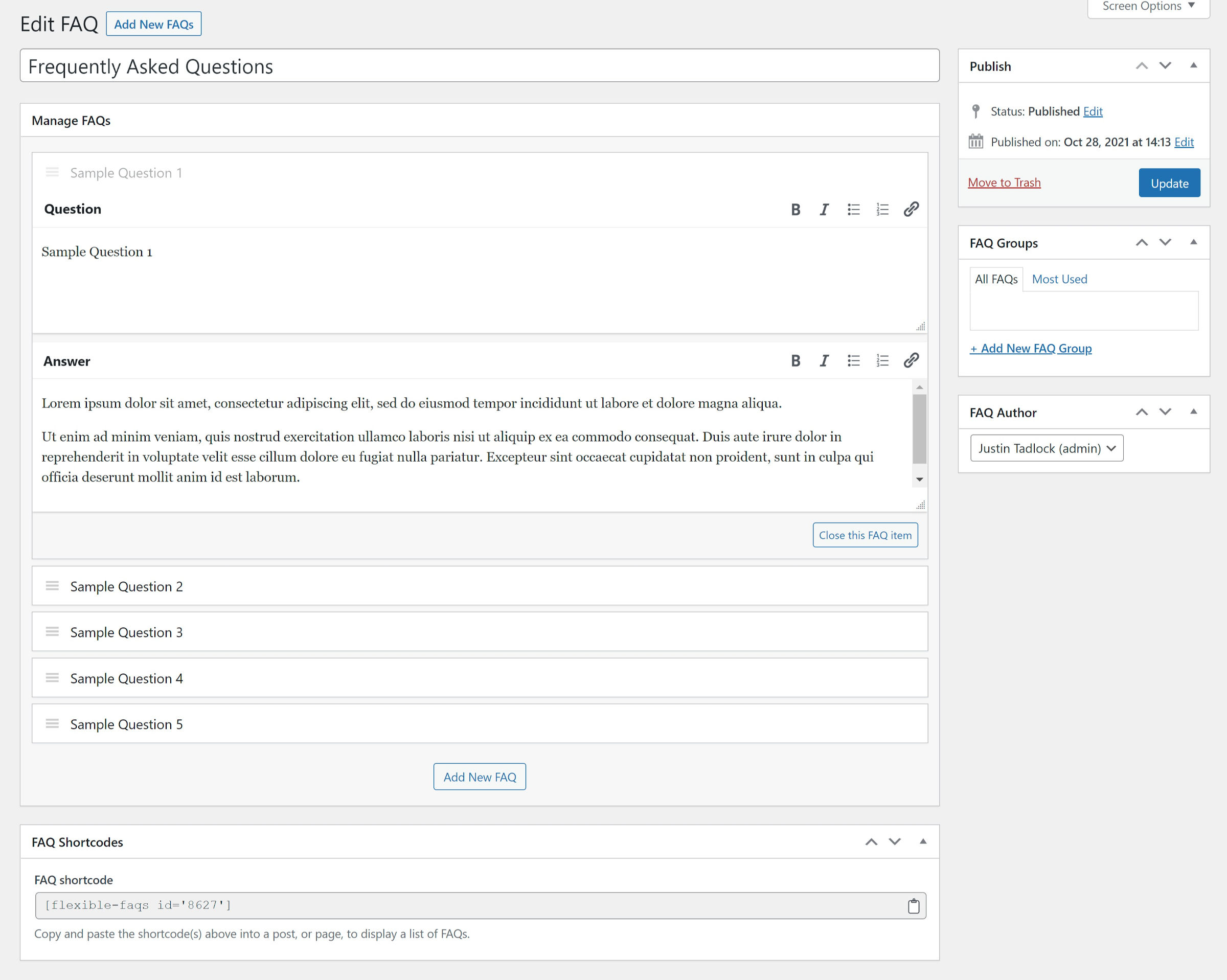The image size is (1227, 980).
Task: Apply italic formatting in the Question editor
Action: (824, 209)
